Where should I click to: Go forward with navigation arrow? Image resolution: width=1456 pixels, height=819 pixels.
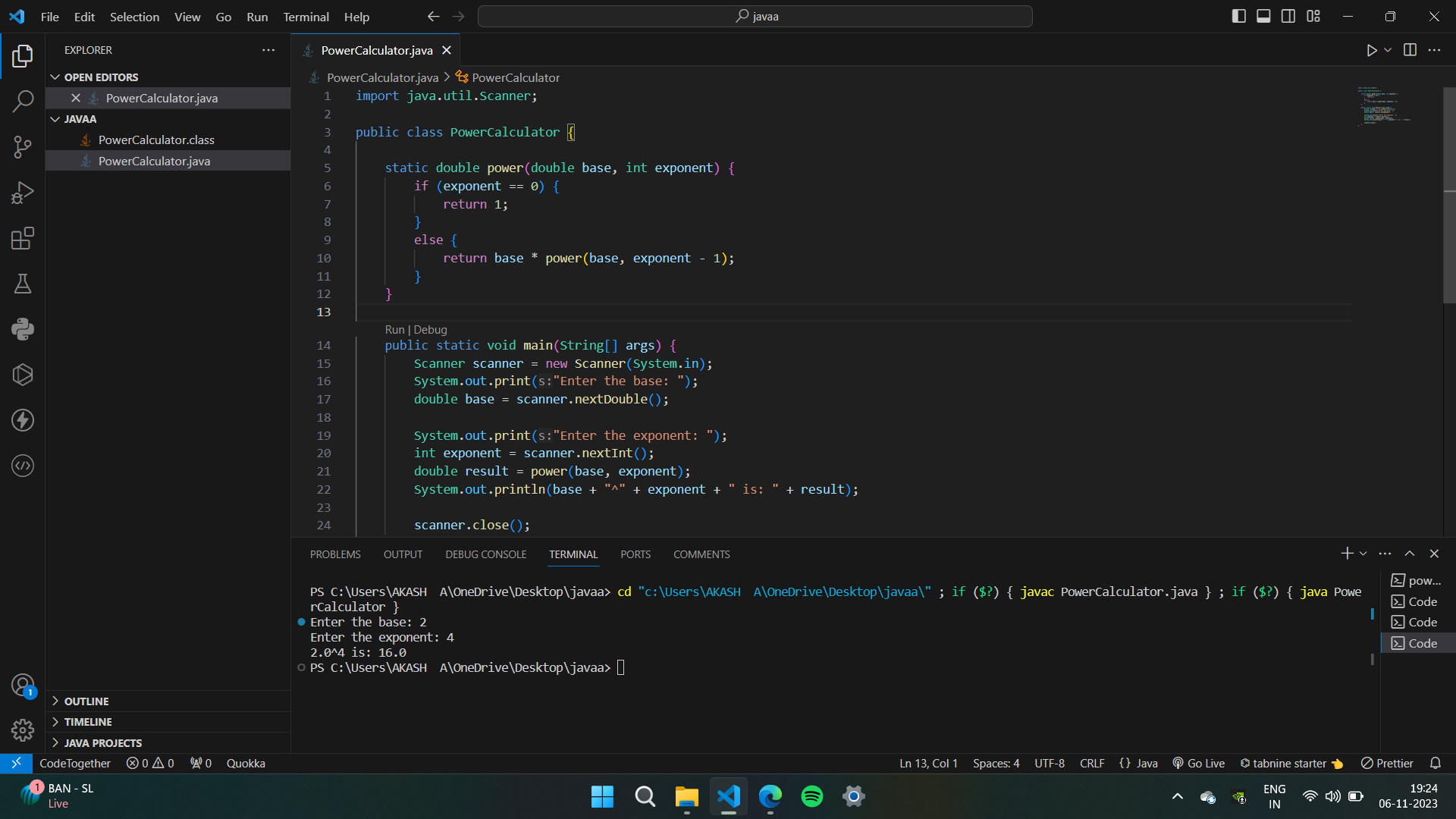pos(458,16)
